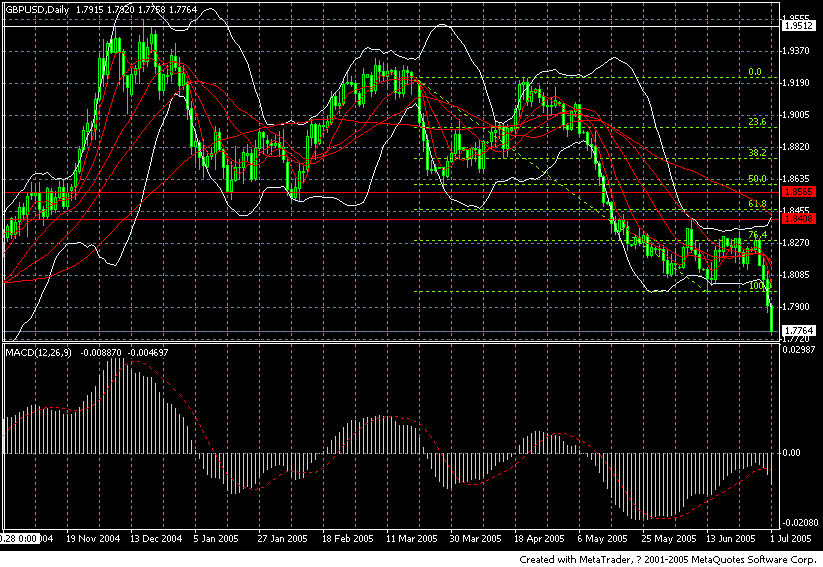The width and height of the screenshot is (823, 567).
Task: Select the Fibonacci 50.0 level label
Action: pos(757,179)
